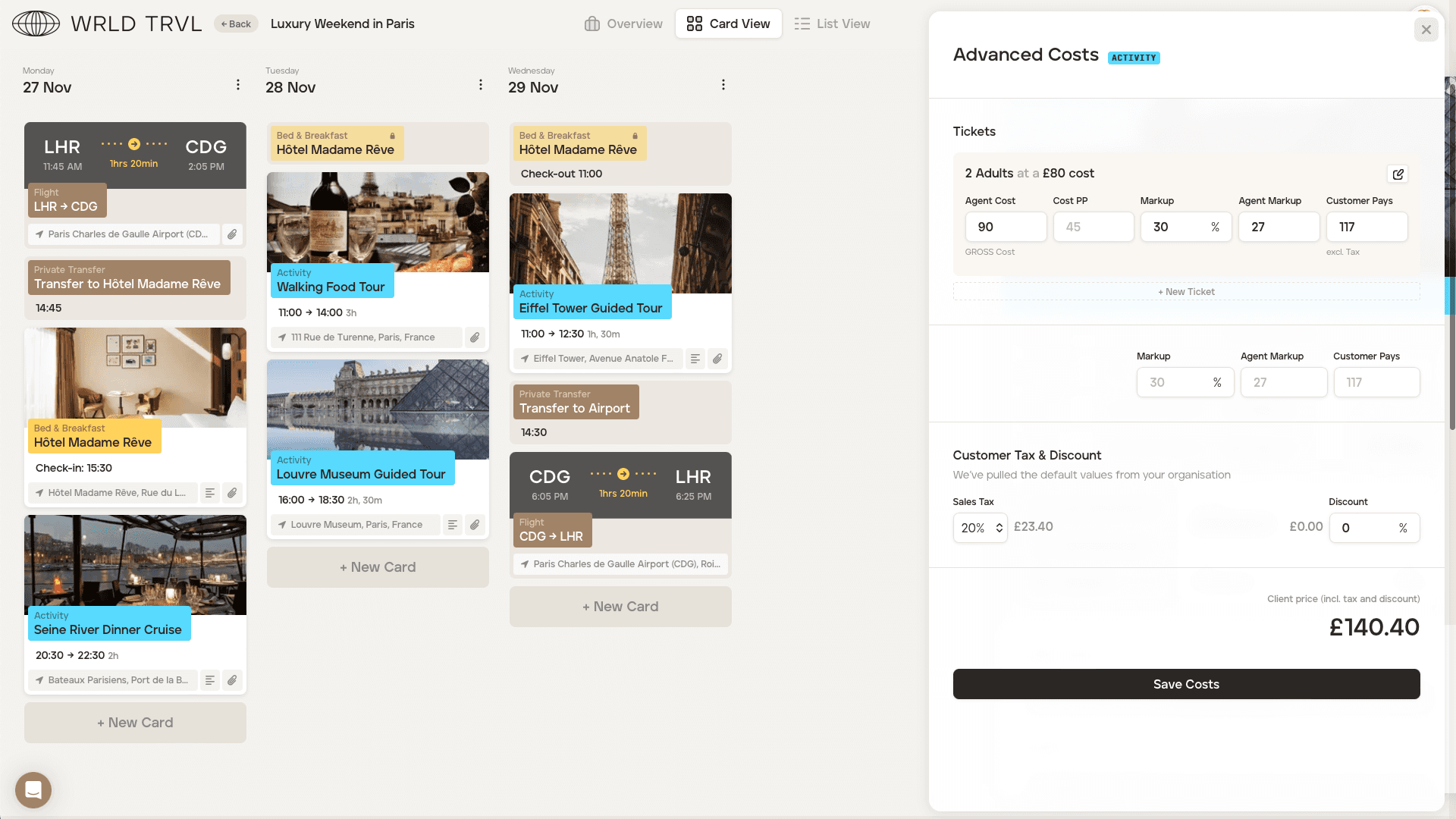The height and width of the screenshot is (819, 1456).
Task: Click the ticket Markup percent field
Action: click(x=1186, y=227)
